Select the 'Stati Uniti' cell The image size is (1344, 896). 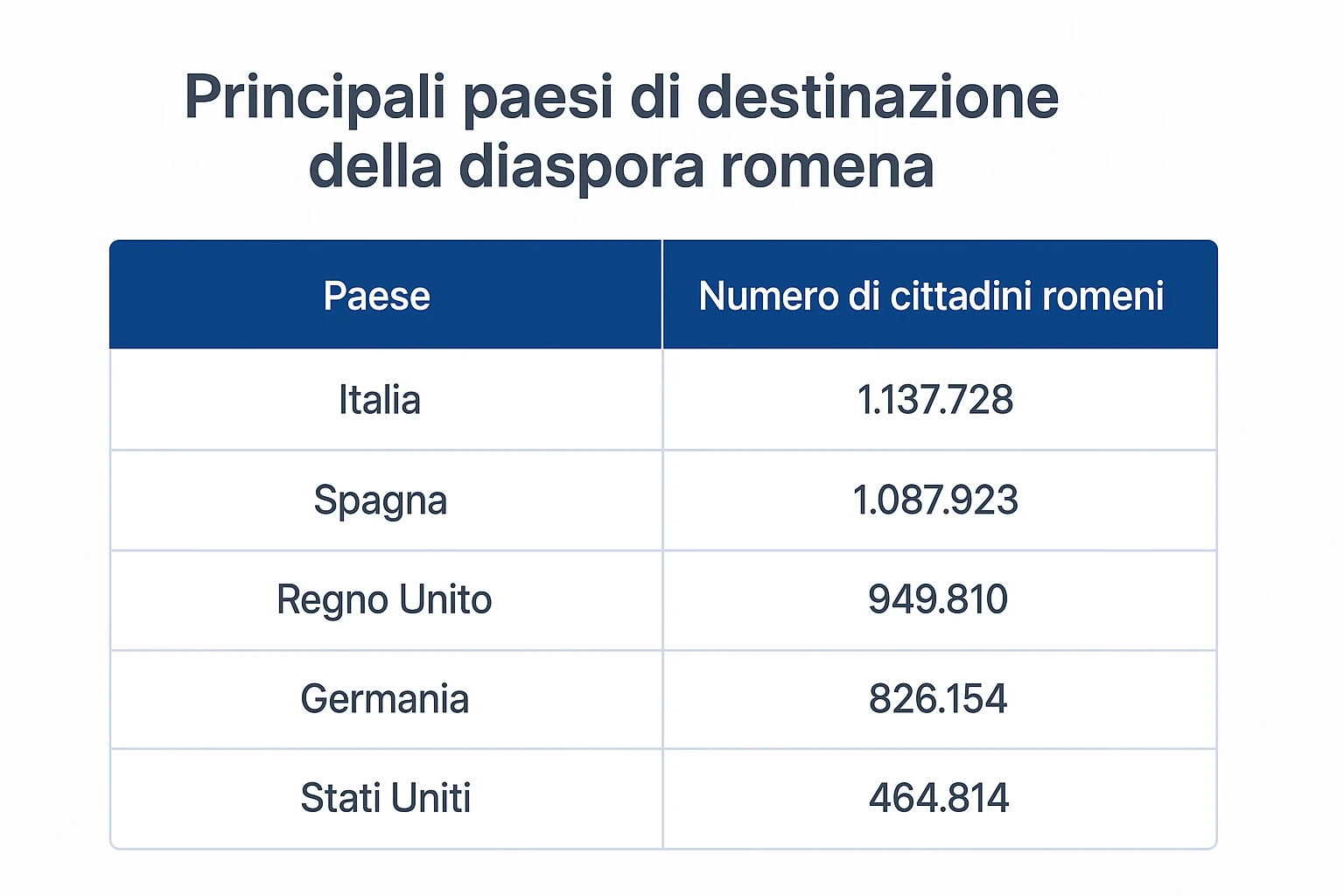tap(386, 798)
